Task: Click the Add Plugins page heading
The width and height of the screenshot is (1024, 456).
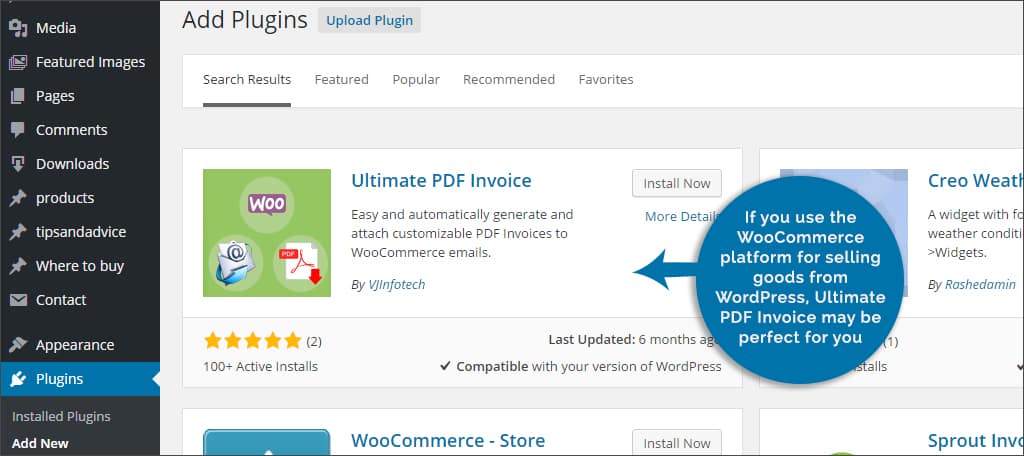Action: (x=245, y=20)
